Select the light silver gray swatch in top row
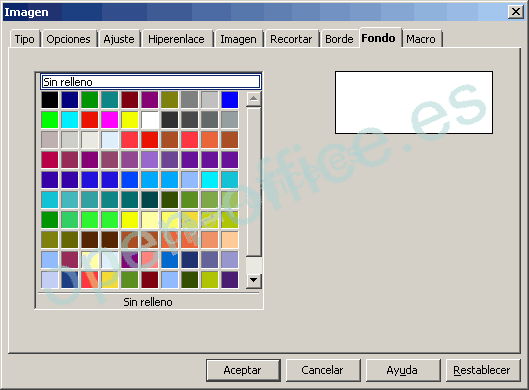Screen dimensions: 529x390 [x=210, y=100]
